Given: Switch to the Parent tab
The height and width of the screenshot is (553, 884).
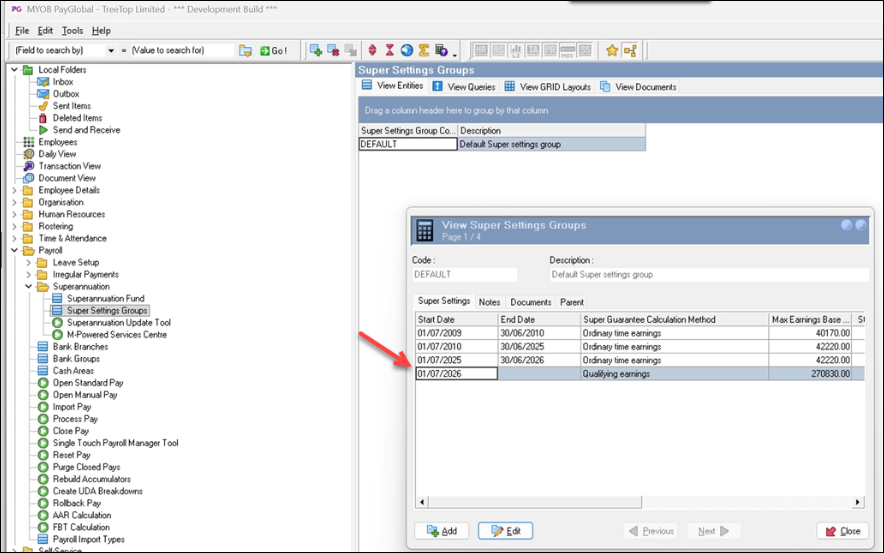Looking at the screenshot, I should (572, 302).
